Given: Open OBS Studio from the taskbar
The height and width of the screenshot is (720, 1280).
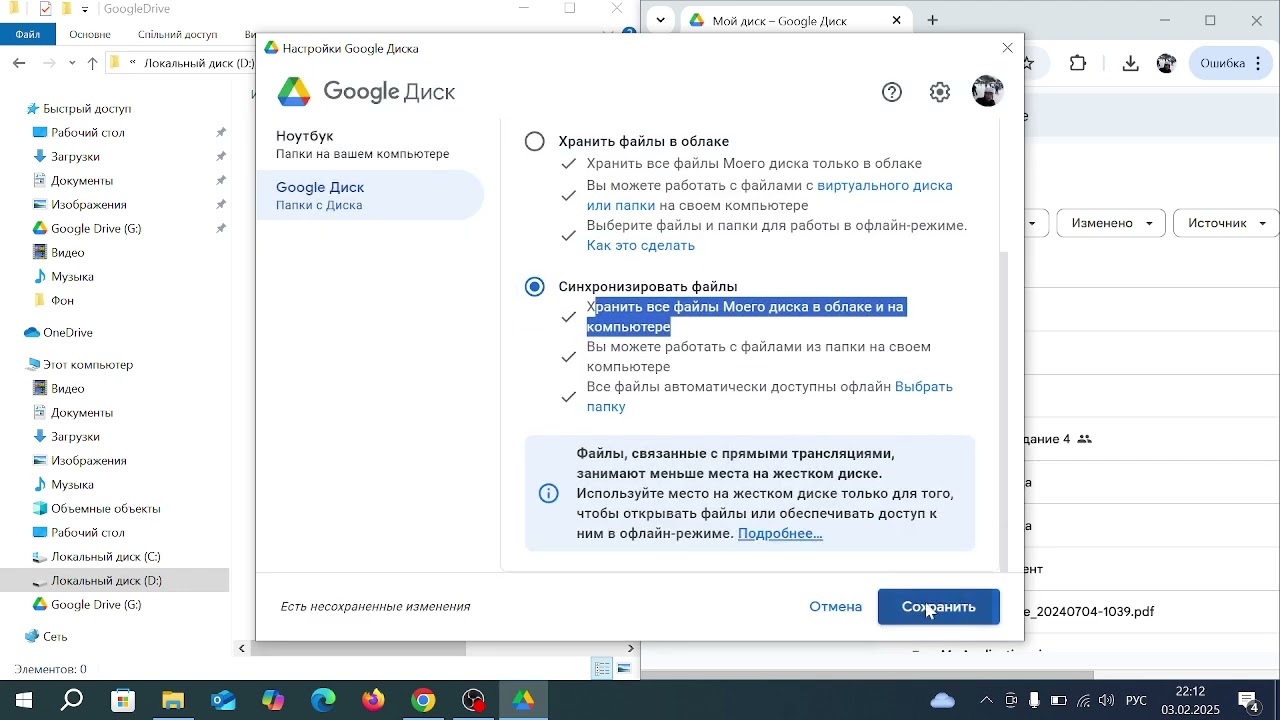Looking at the screenshot, I should tap(474, 701).
